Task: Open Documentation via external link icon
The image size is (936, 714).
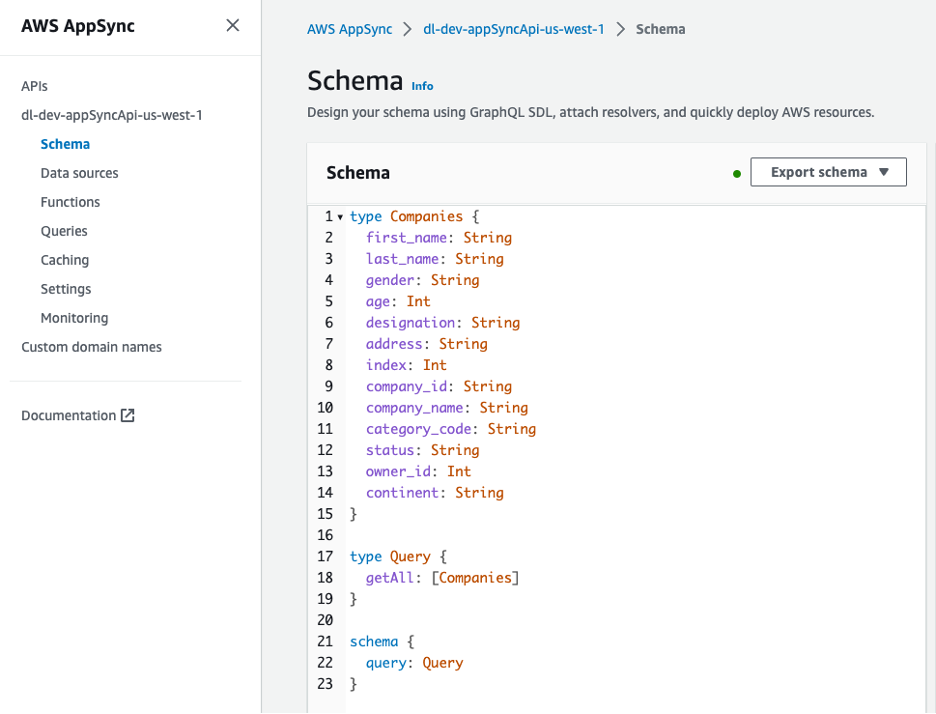Action: coord(127,415)
